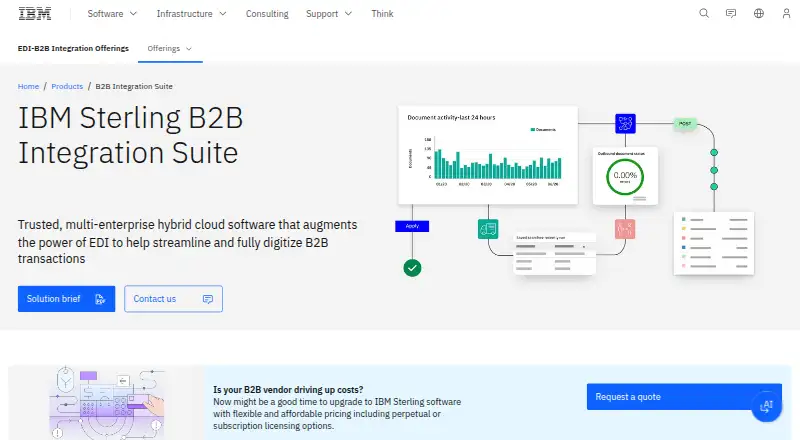This screenshot has height=440, width=800.
Task: Select the Request a quote button
Action: (684, 397)
